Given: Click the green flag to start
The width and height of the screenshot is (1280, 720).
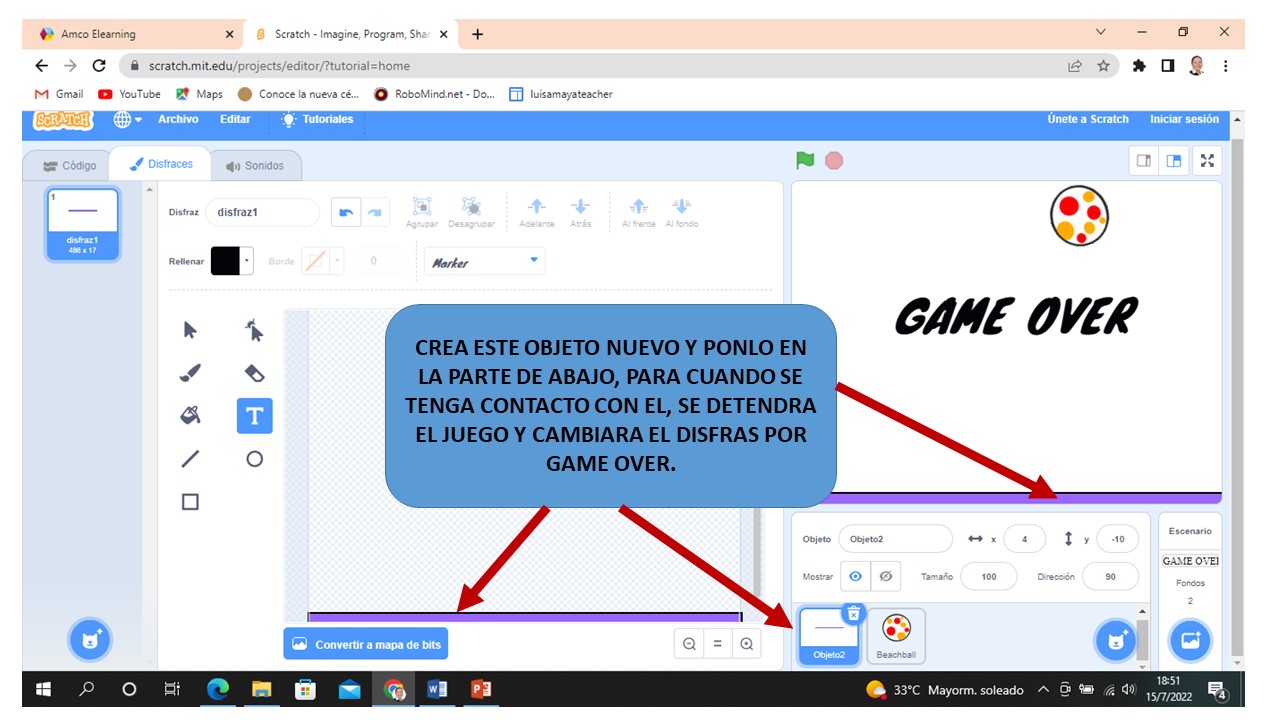Looking at the screenshot, I should pos(805,160).
